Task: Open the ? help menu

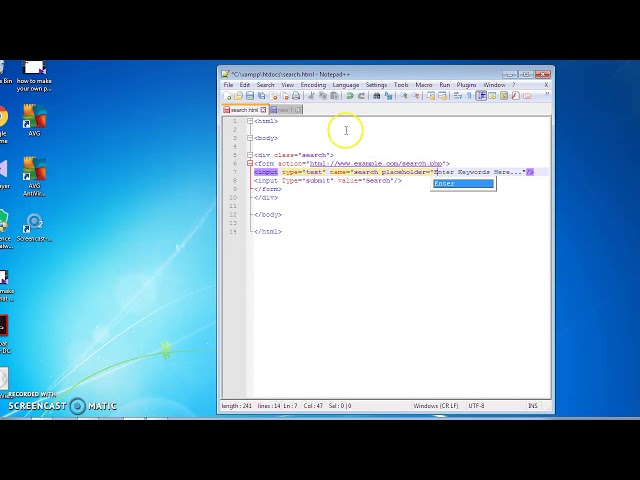Action: coord(513,85)
